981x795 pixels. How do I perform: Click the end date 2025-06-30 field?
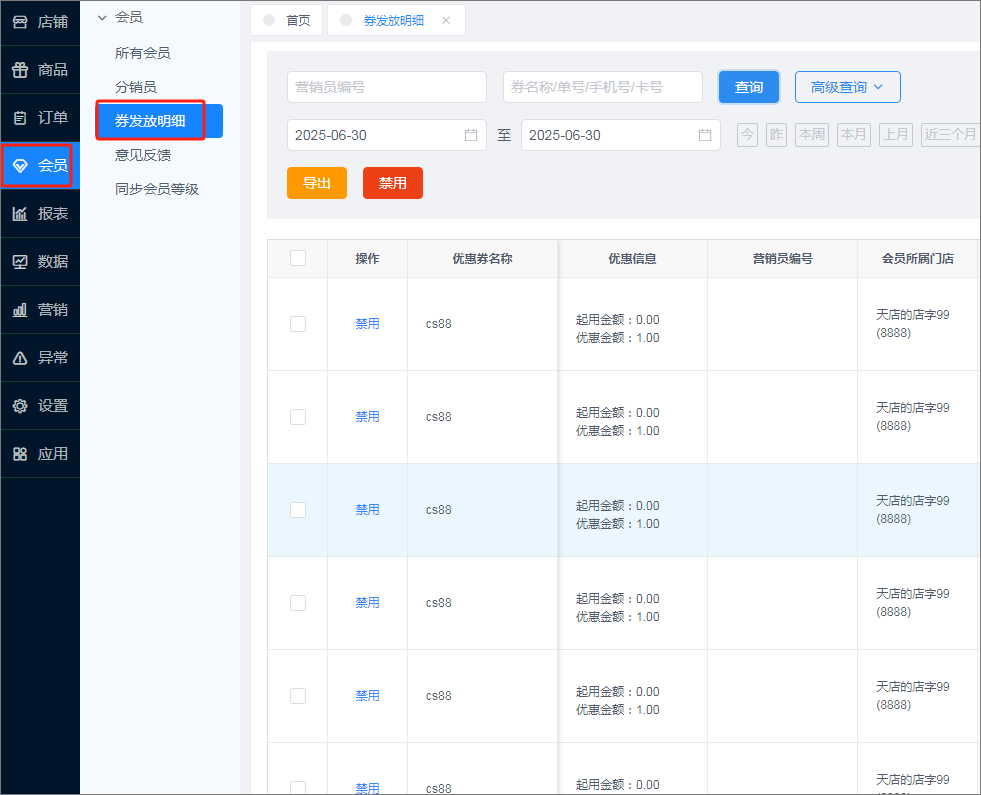(x=621, y=135)
